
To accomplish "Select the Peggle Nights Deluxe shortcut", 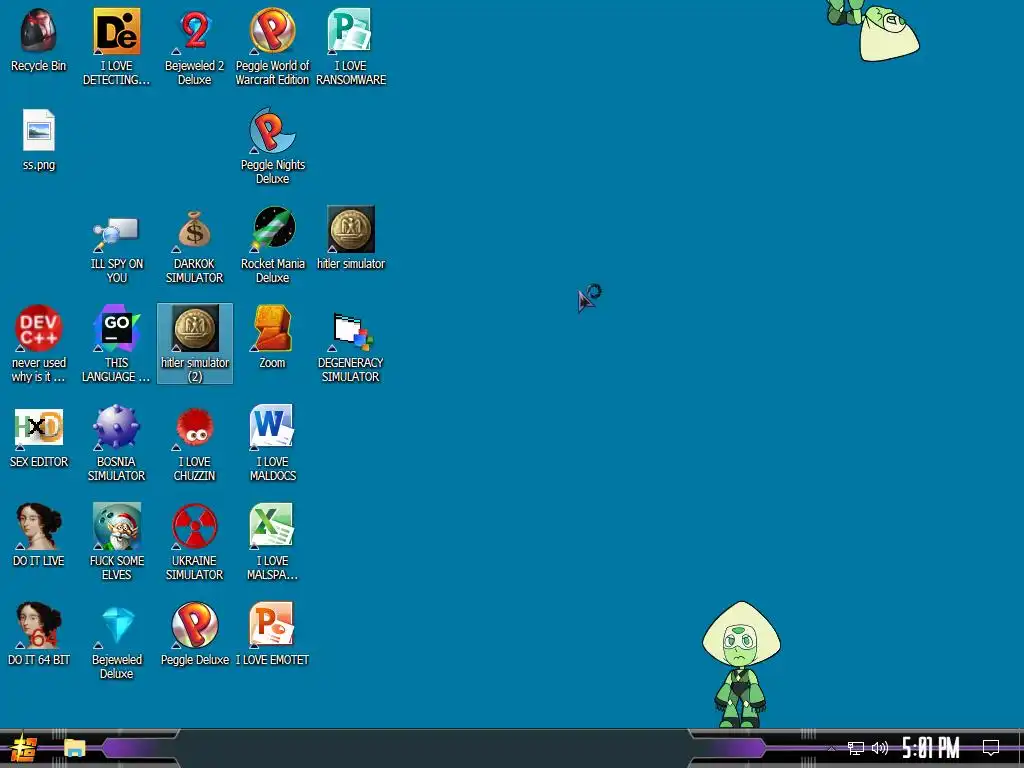I will coord(272,146).
